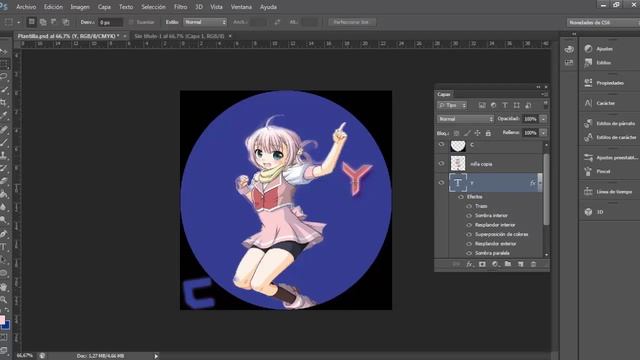
Task: Create a new layer in Capas panel
Action: pyautogui.click(x=520, y=264)
